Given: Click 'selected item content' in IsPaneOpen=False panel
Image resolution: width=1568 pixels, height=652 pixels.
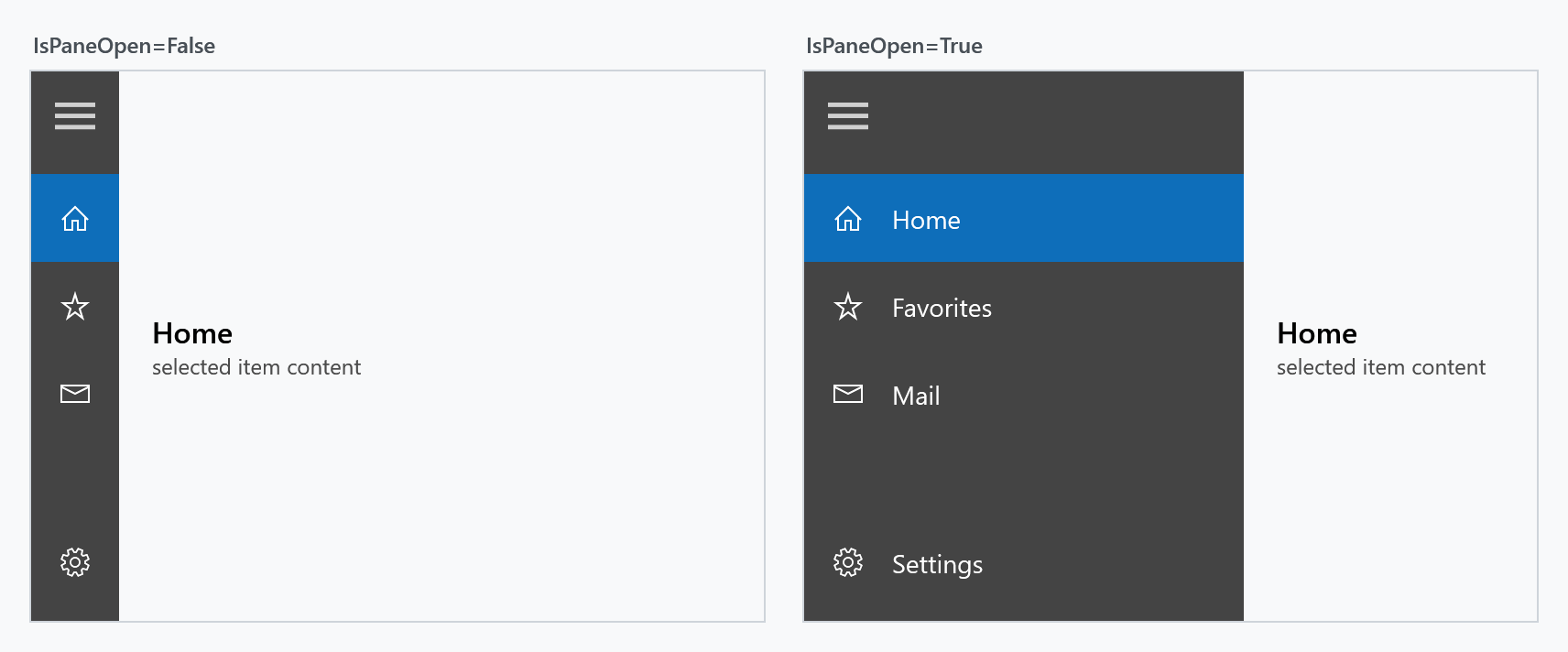Looking at the screenshot, I should tap(256, 367).
